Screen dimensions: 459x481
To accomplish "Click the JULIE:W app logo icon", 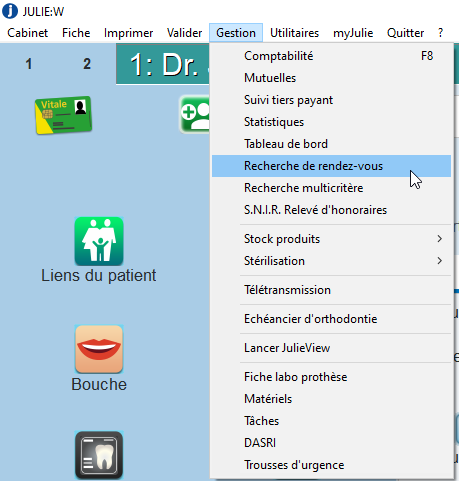I will tap(10, 11).
